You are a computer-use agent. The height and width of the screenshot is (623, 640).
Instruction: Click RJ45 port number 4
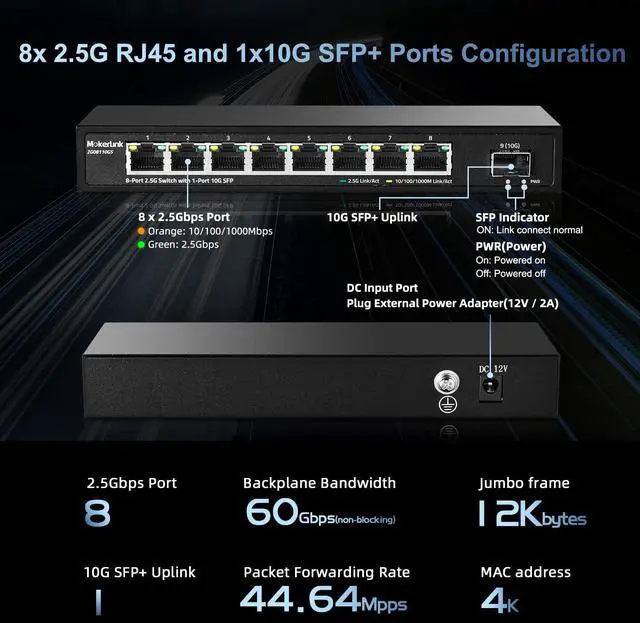coord(269,158)
